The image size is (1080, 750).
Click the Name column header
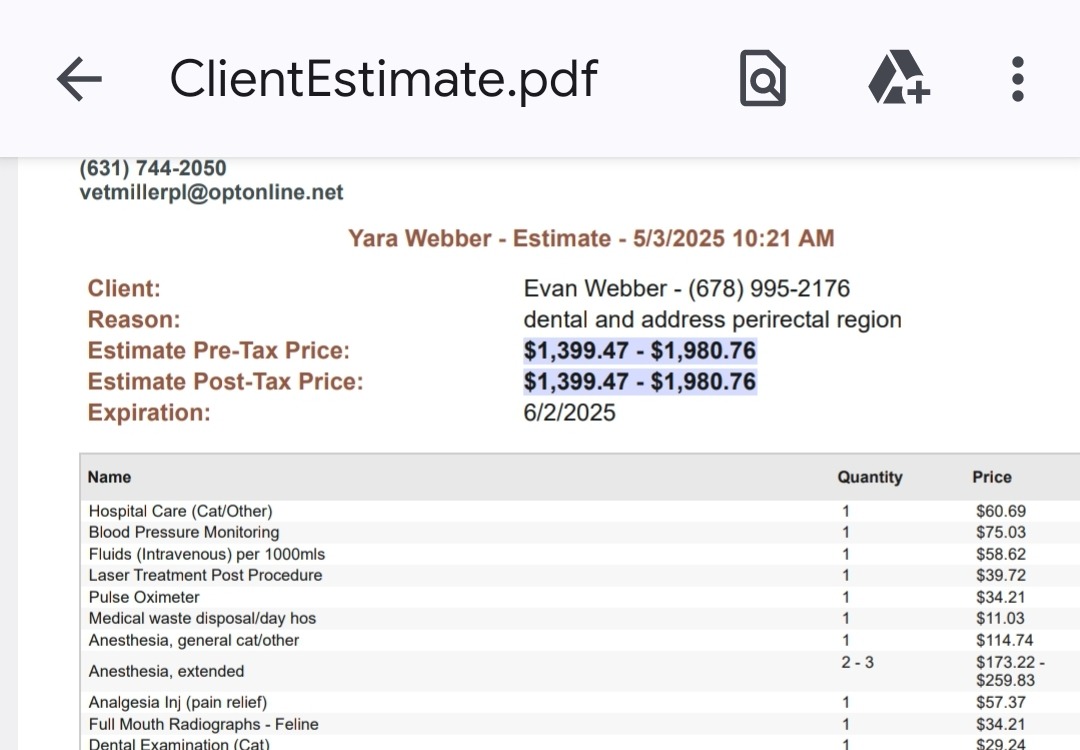tap(109, 477)
